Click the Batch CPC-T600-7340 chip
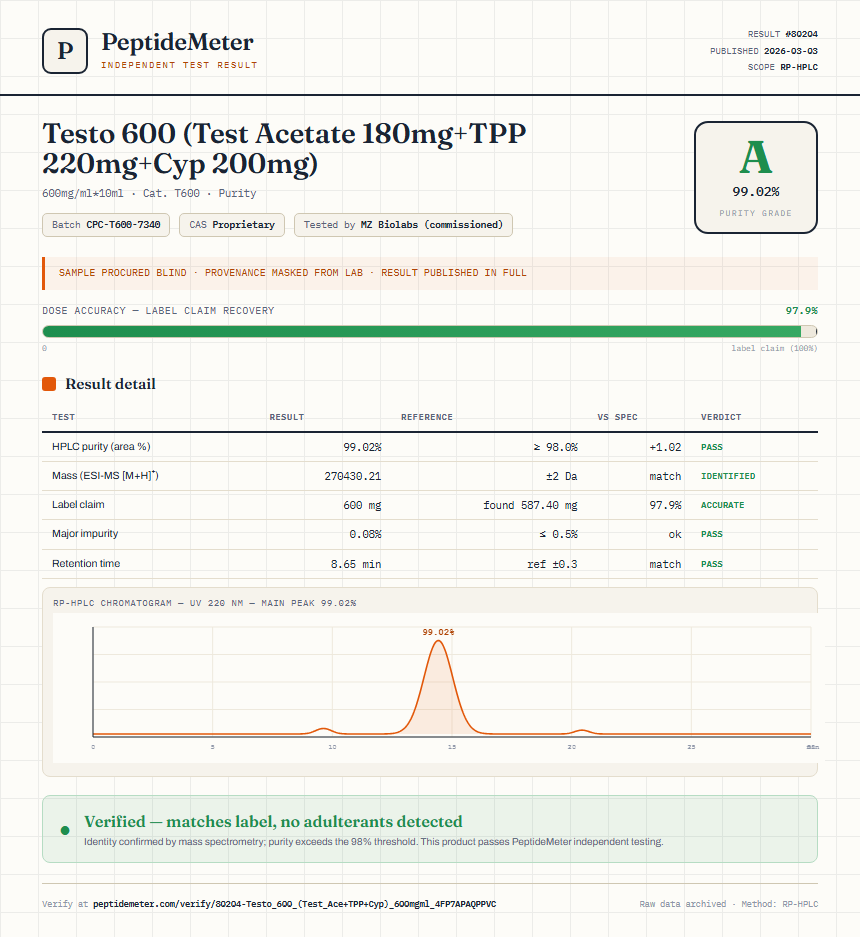This screenshot has height=937, width=860. pyautogui.click(x=106, y=225)
